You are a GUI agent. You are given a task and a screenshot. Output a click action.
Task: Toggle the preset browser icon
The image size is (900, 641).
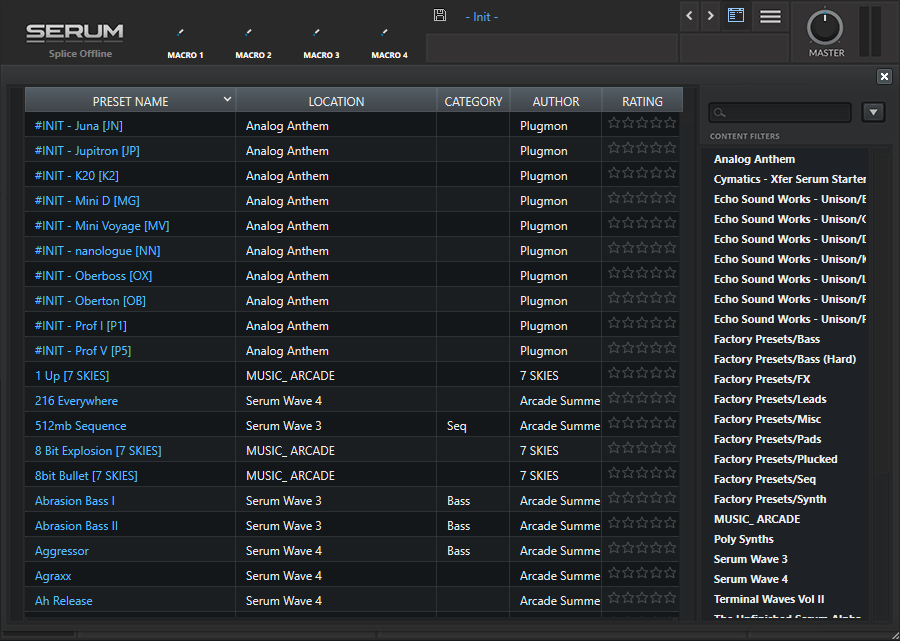coord(736,15)
